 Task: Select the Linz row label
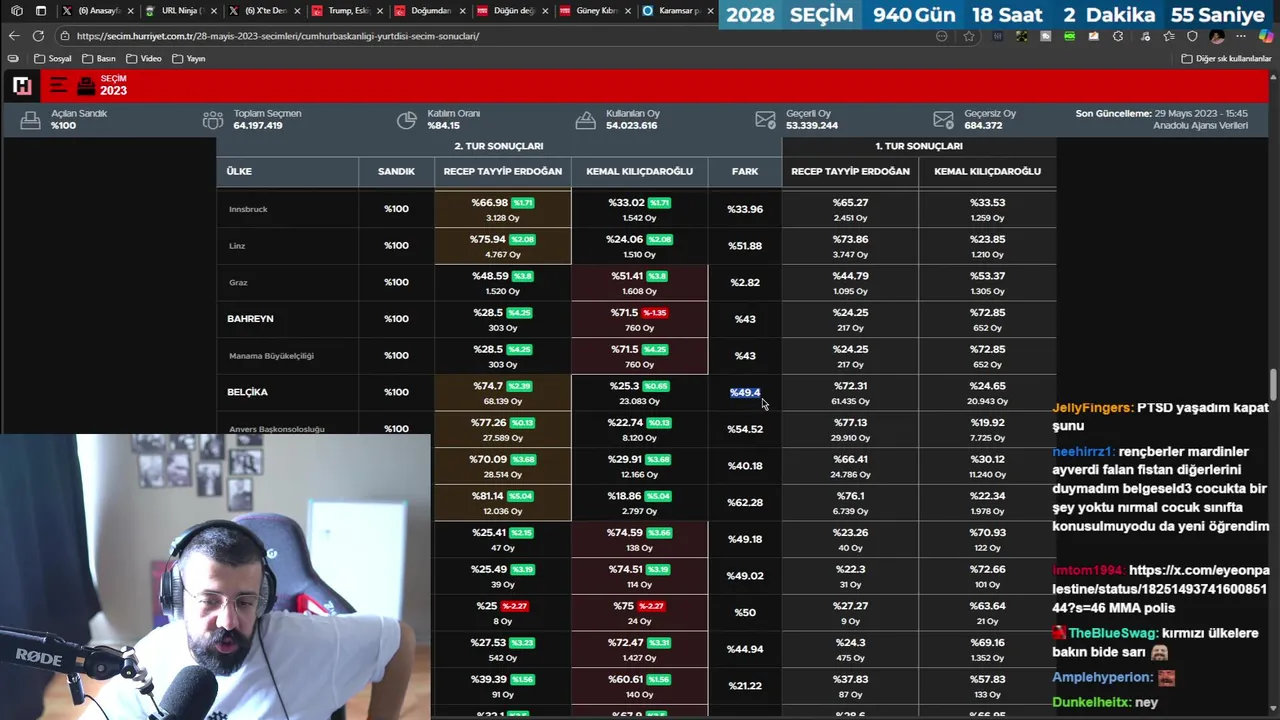[x=237, y=246]
